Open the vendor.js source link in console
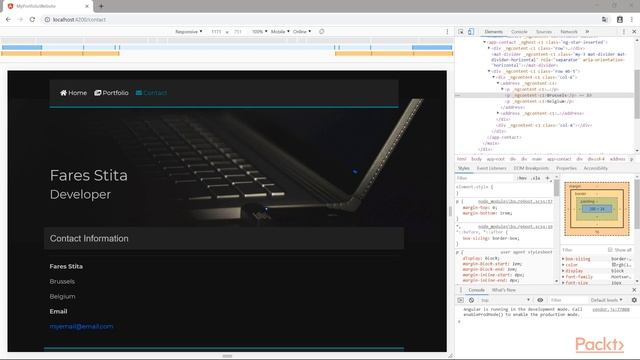 (x=611, y=309)
